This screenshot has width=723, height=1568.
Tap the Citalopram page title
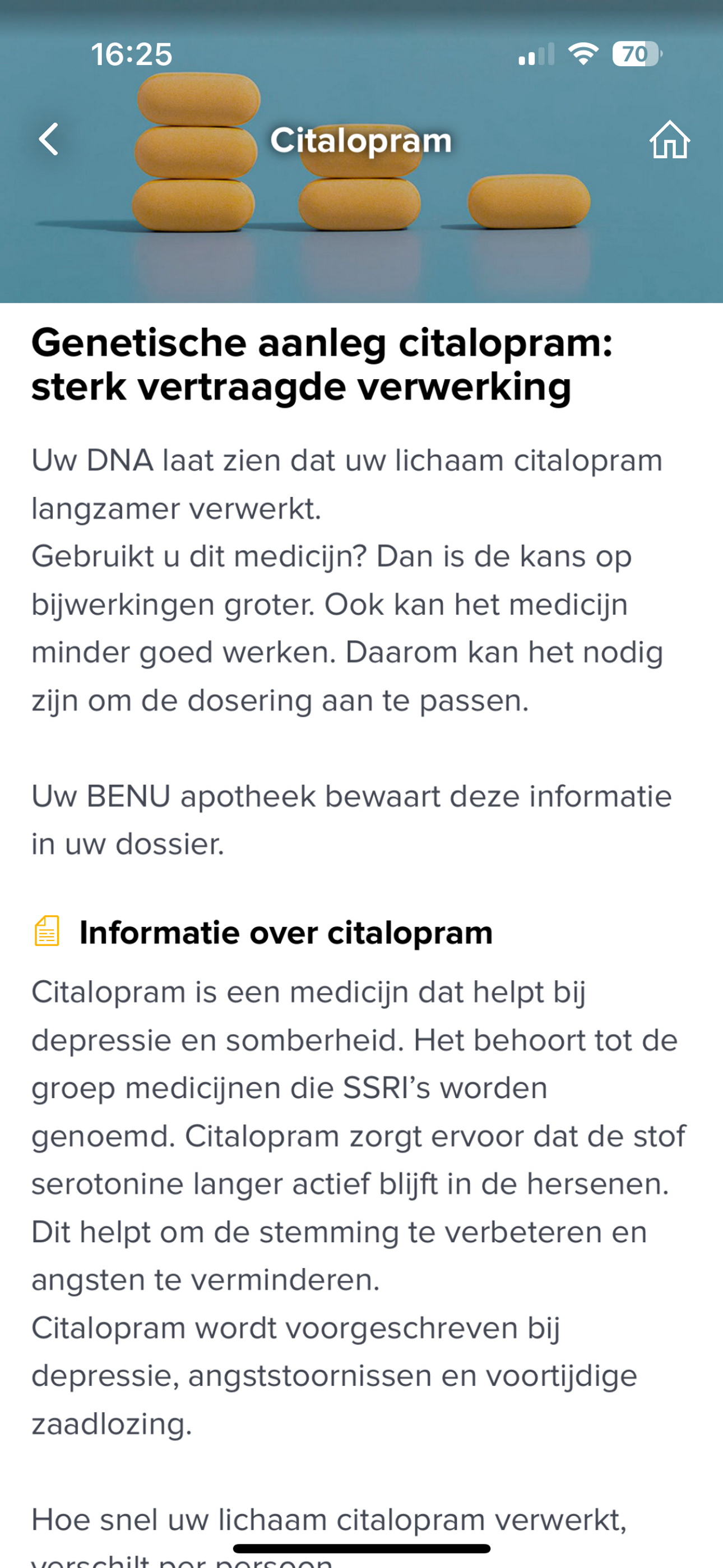[361, 141]
